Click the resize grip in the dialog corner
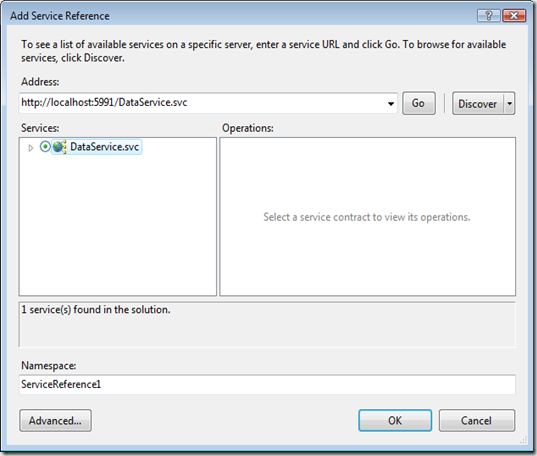The image size is (537, 456). pyautogui.click(x=523, y=440)
